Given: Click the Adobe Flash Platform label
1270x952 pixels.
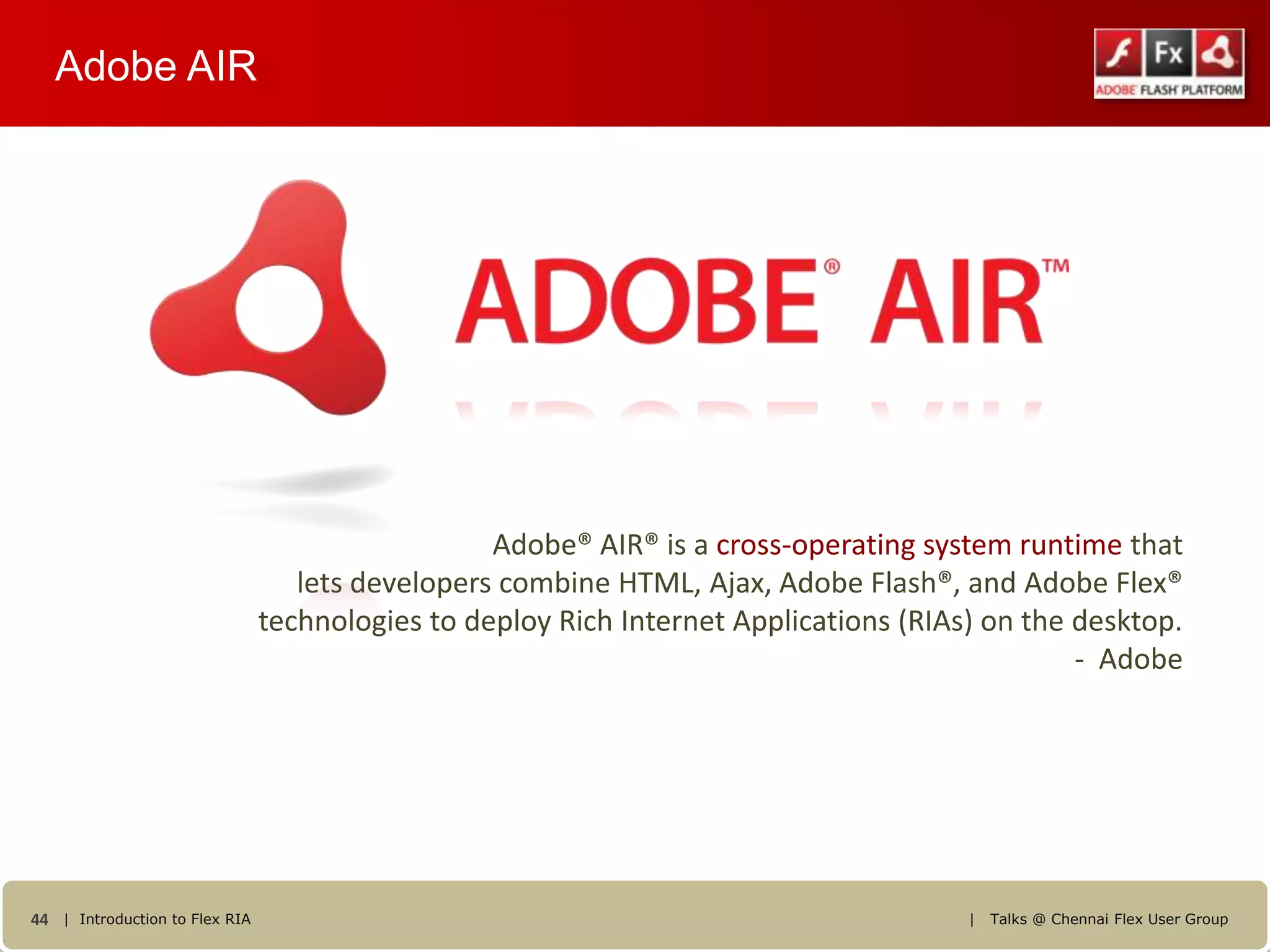Looking at the screenshot, I should pyautogui.click(x=1169, y=90).
